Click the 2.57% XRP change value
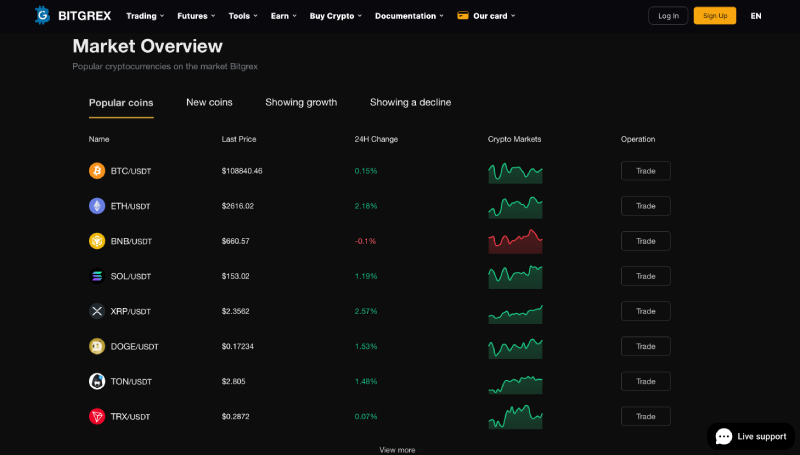Screen dimensions: 800x455 point(366,311)
